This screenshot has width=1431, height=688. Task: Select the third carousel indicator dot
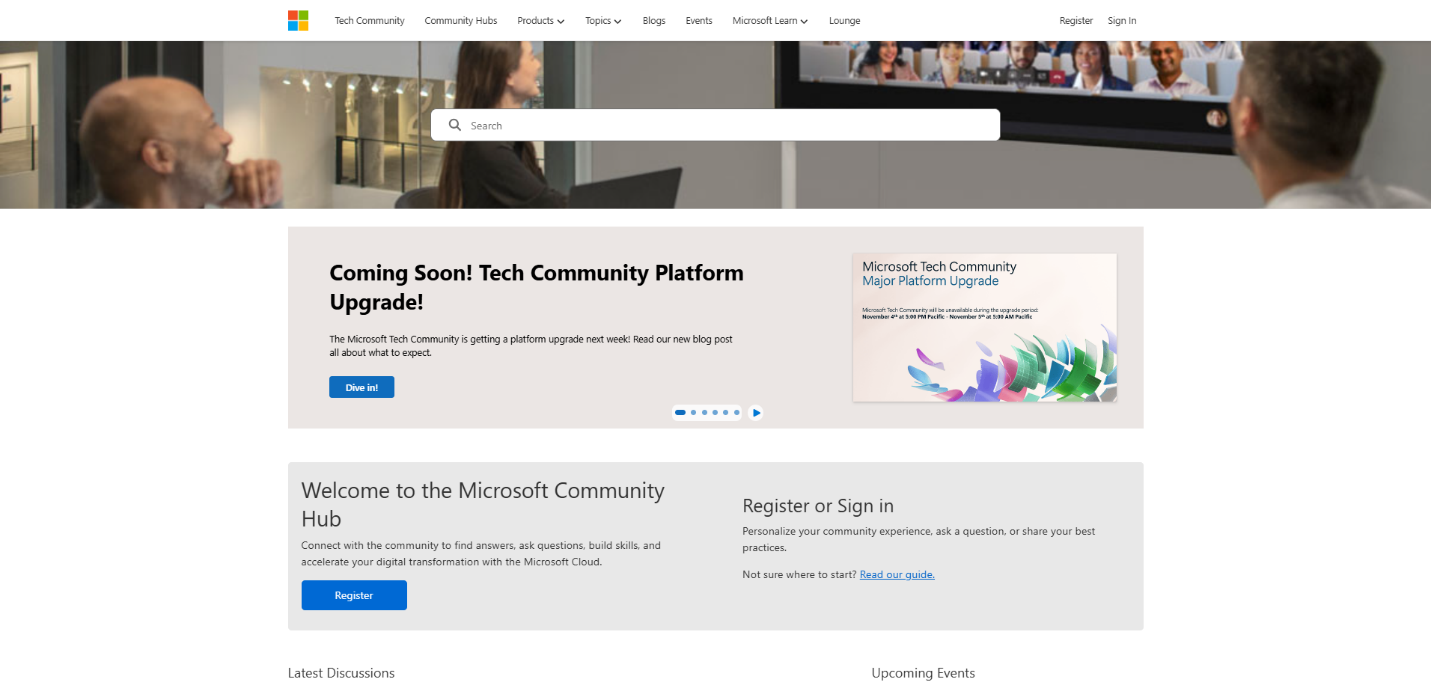pos(703,412)
